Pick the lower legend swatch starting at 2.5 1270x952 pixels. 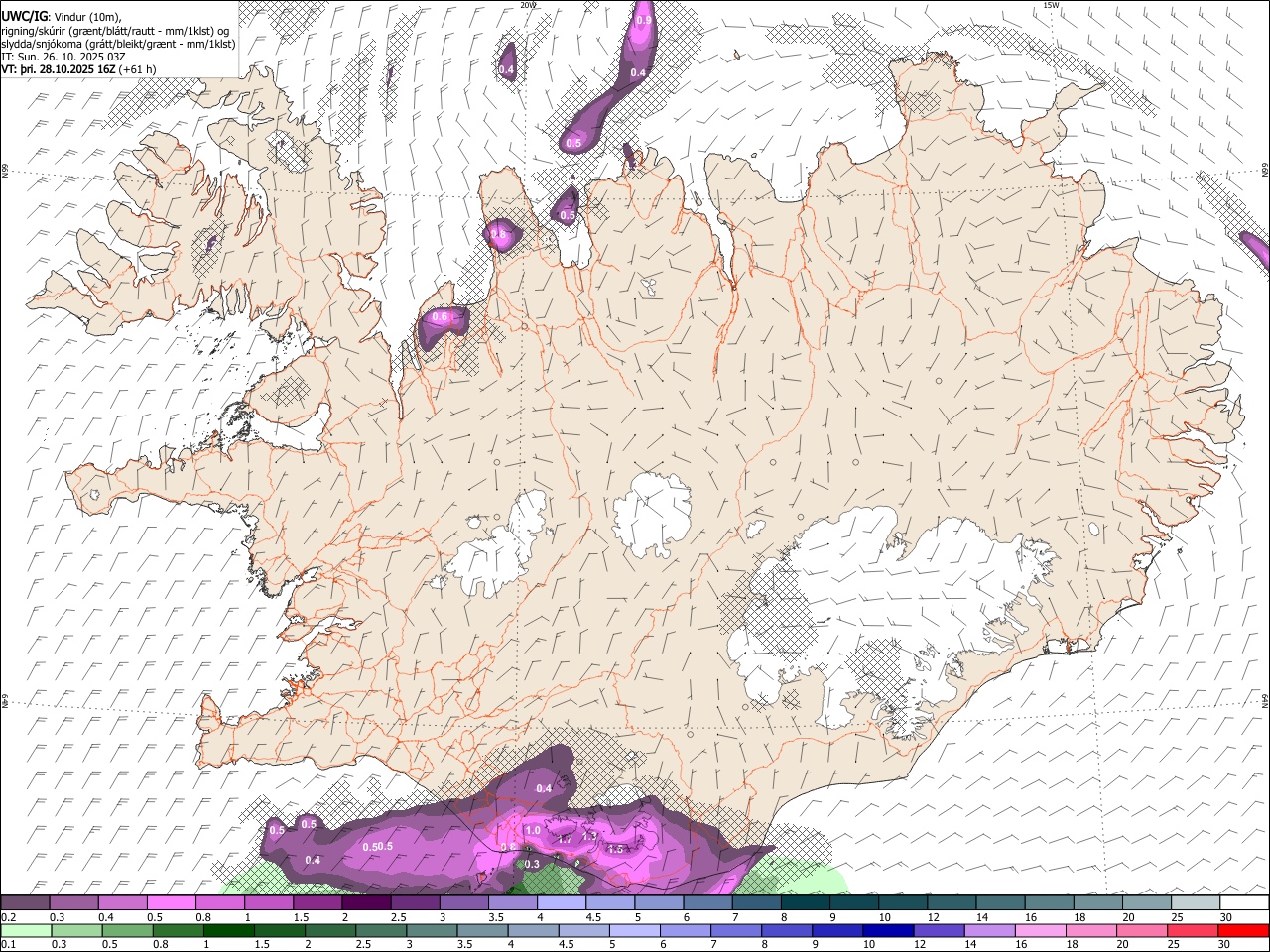click(x=381, y=930)
